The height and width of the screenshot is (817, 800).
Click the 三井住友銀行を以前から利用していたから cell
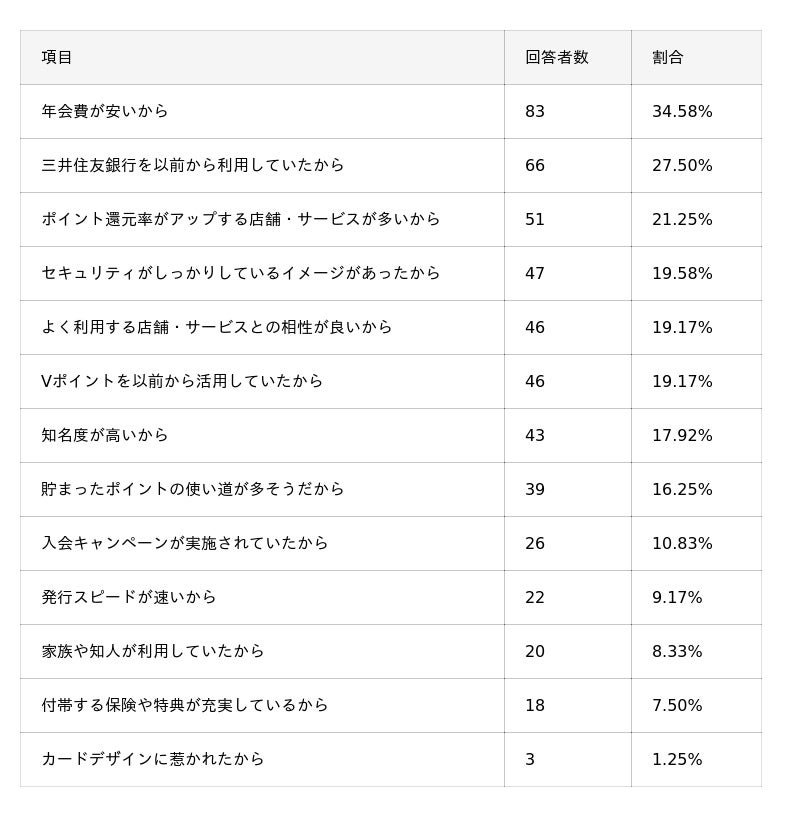[193, 166]
